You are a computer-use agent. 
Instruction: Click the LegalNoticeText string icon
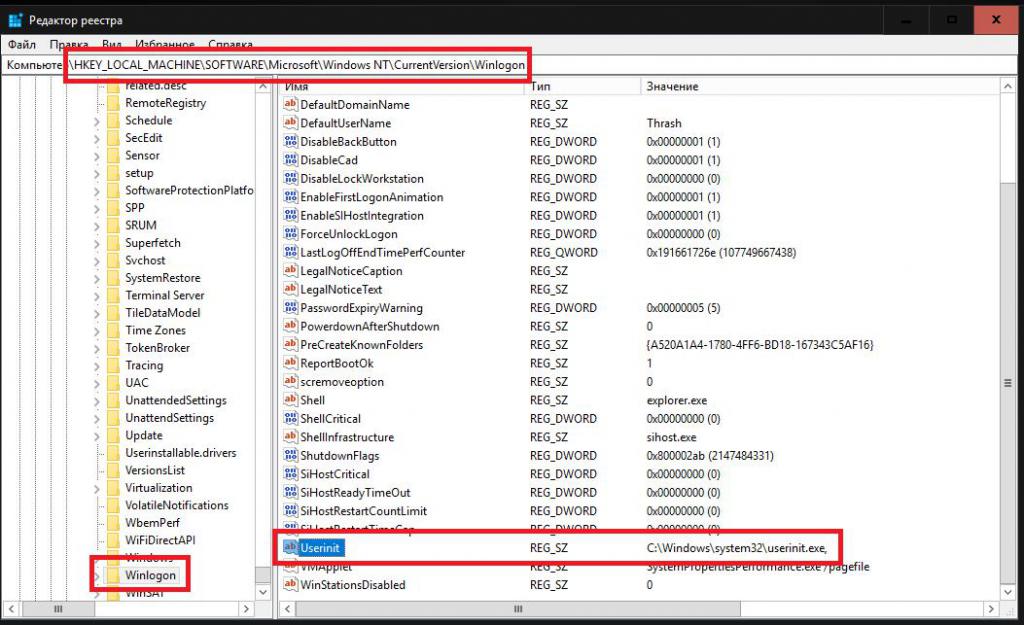(x=291, y=289)
